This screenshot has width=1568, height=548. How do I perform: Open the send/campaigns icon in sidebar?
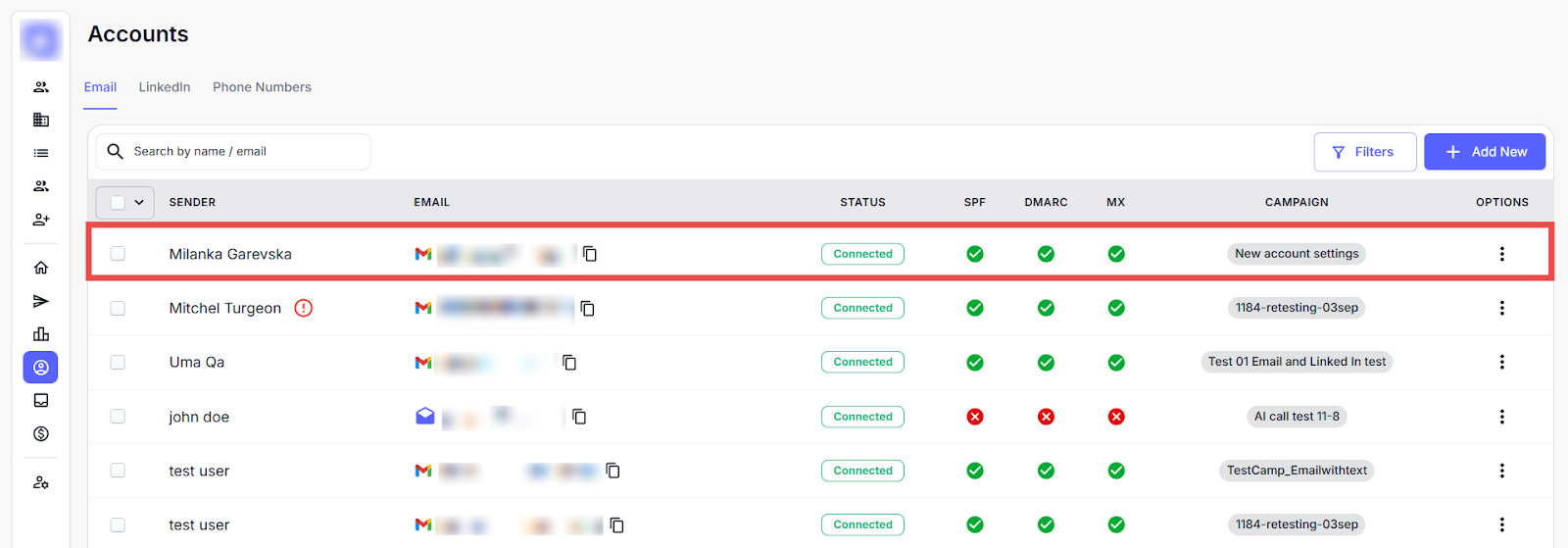[x=41, y=301]
